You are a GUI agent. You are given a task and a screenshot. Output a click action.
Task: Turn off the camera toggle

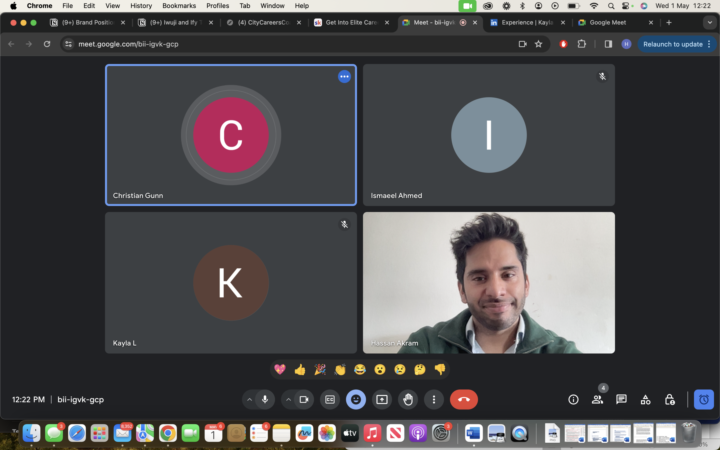coord(304,399)
